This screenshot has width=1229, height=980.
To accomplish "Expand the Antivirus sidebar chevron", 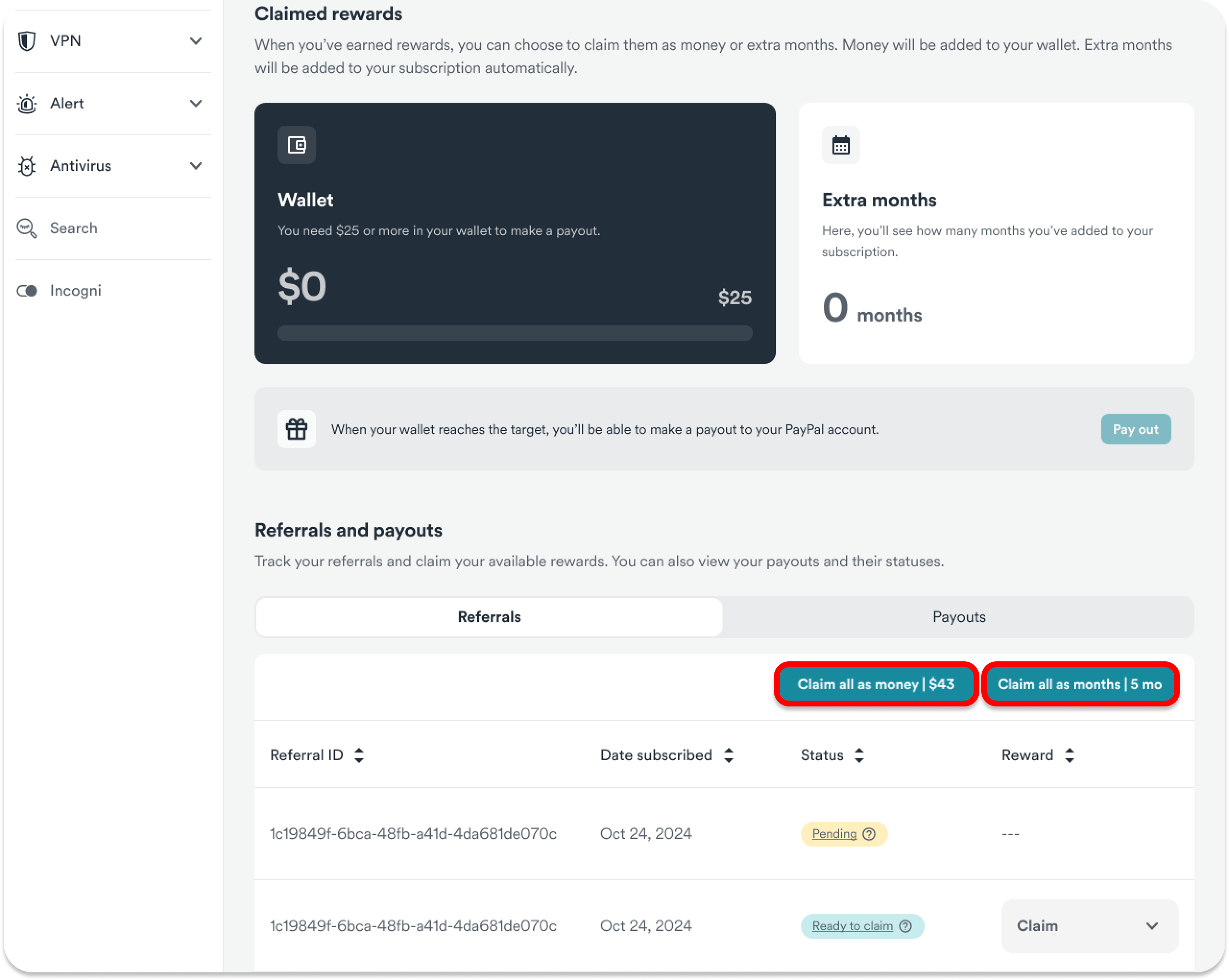I will click(x=195, y=166).
